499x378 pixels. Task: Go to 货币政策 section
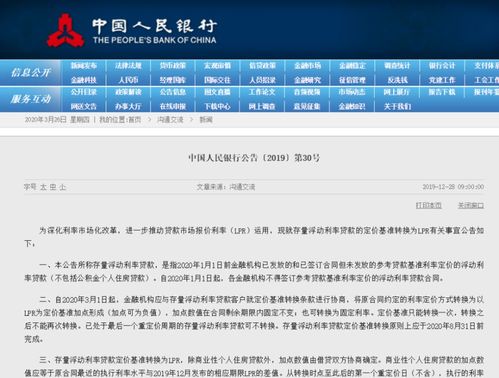click(173, 66)
